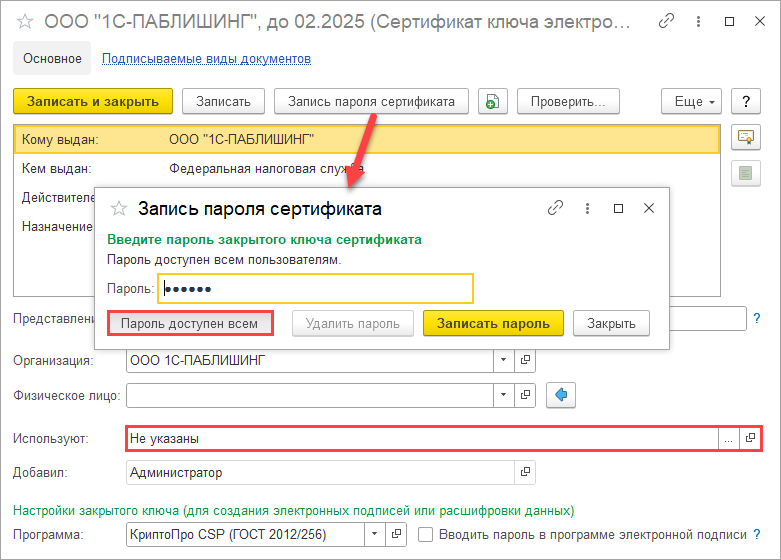Open password dialog three-dot menu
The image size is (781, 560).
pos(587,208)
